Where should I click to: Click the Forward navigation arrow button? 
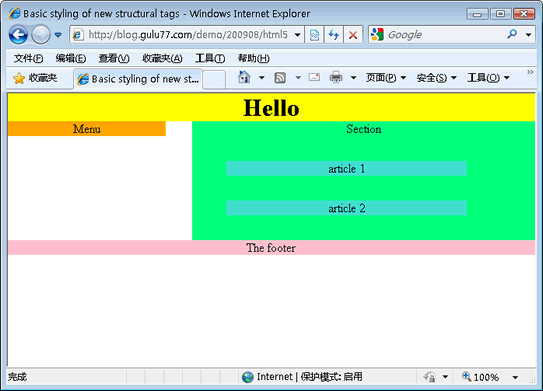point(41,35)
